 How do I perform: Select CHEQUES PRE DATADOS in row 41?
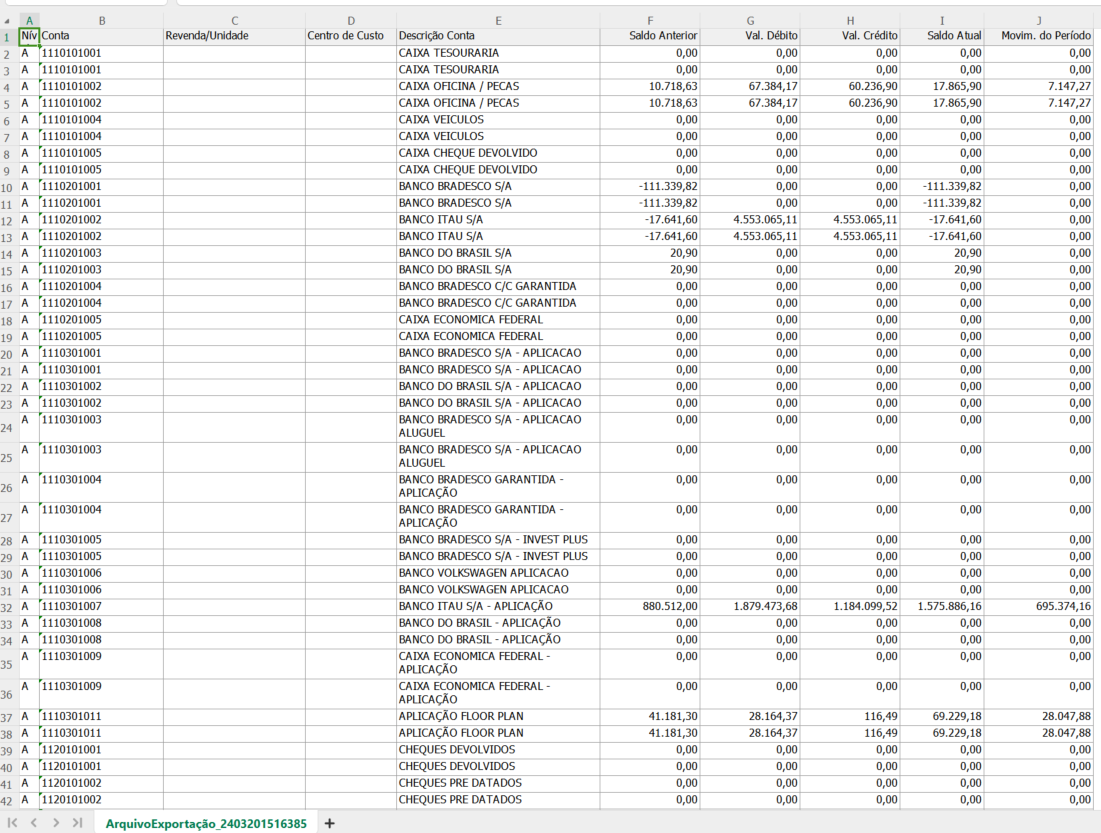point(499,784)
